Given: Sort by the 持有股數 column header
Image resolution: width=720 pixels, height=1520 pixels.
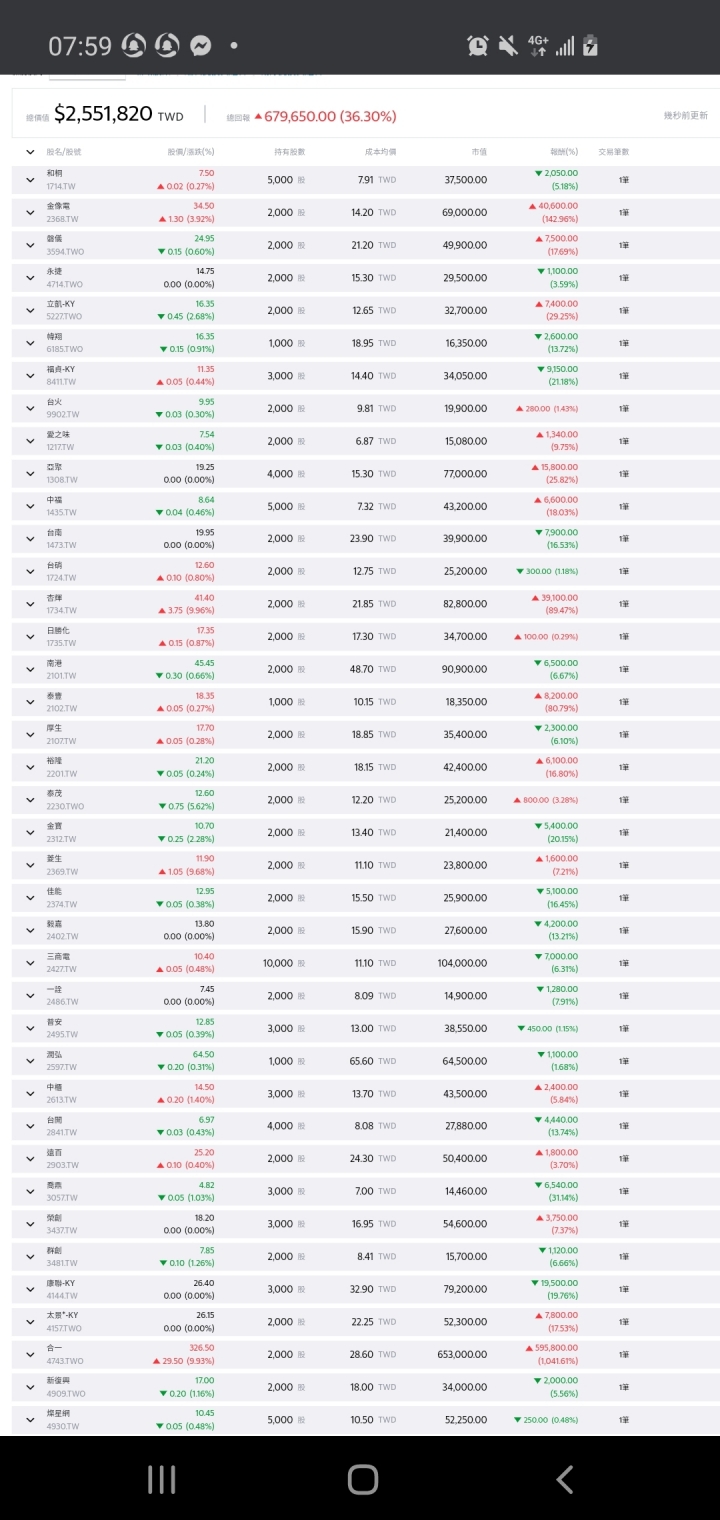Looking at the screenshot, I should pos(289,152).
